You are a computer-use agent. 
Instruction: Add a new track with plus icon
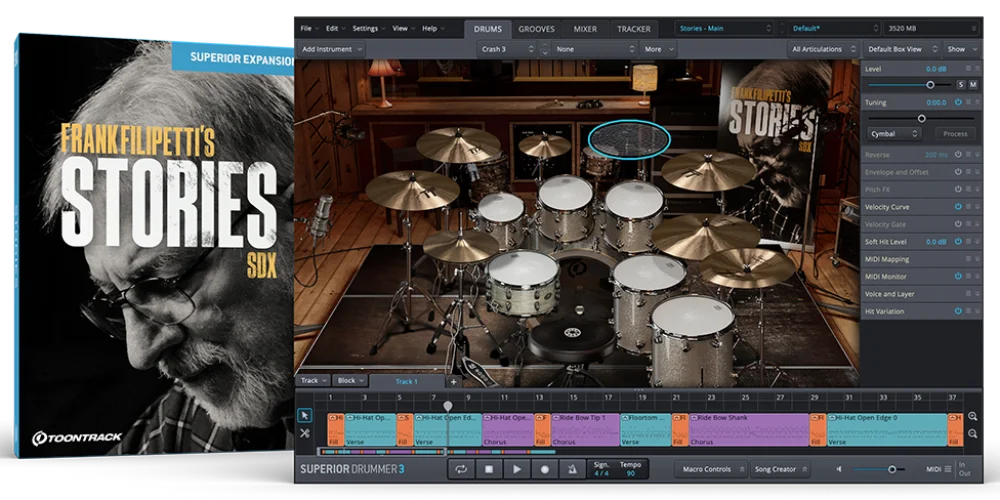coord(453,381)
